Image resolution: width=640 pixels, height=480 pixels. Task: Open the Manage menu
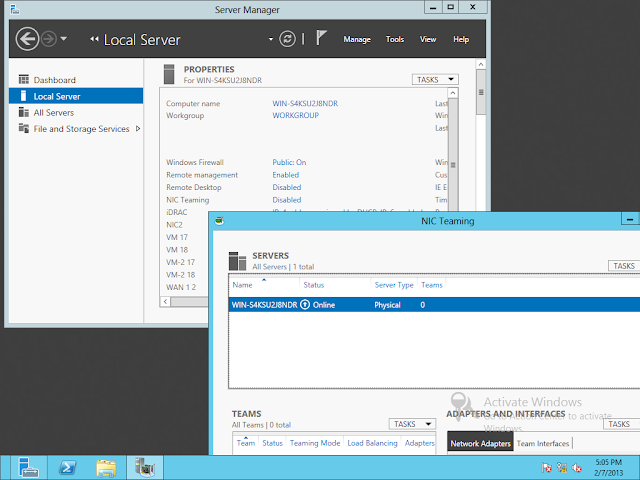pyautogui.click(x=357, y=39)
